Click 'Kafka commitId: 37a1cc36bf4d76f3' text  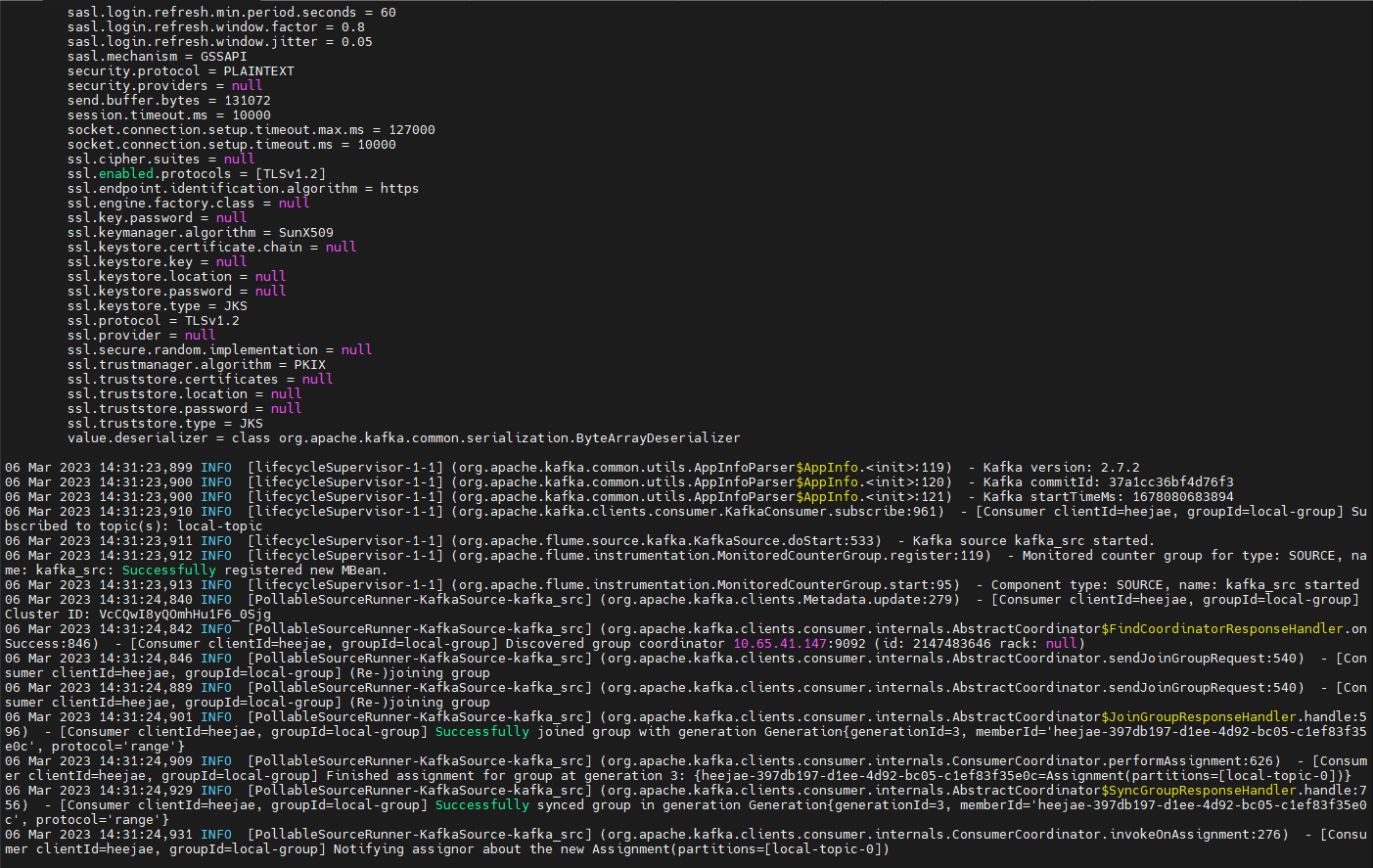coord(1109,482)
